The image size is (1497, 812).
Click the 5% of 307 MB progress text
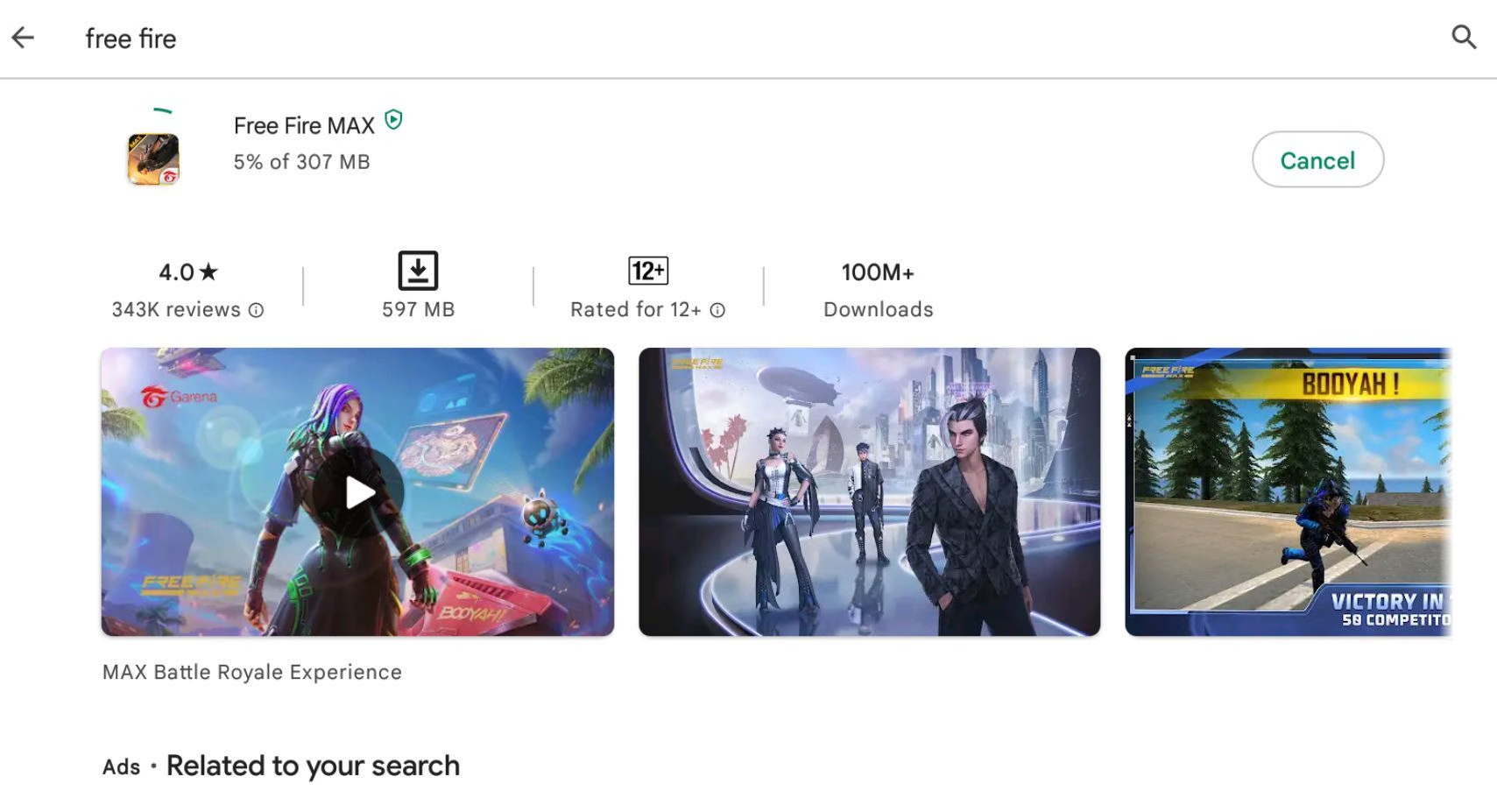click(301, 162)
